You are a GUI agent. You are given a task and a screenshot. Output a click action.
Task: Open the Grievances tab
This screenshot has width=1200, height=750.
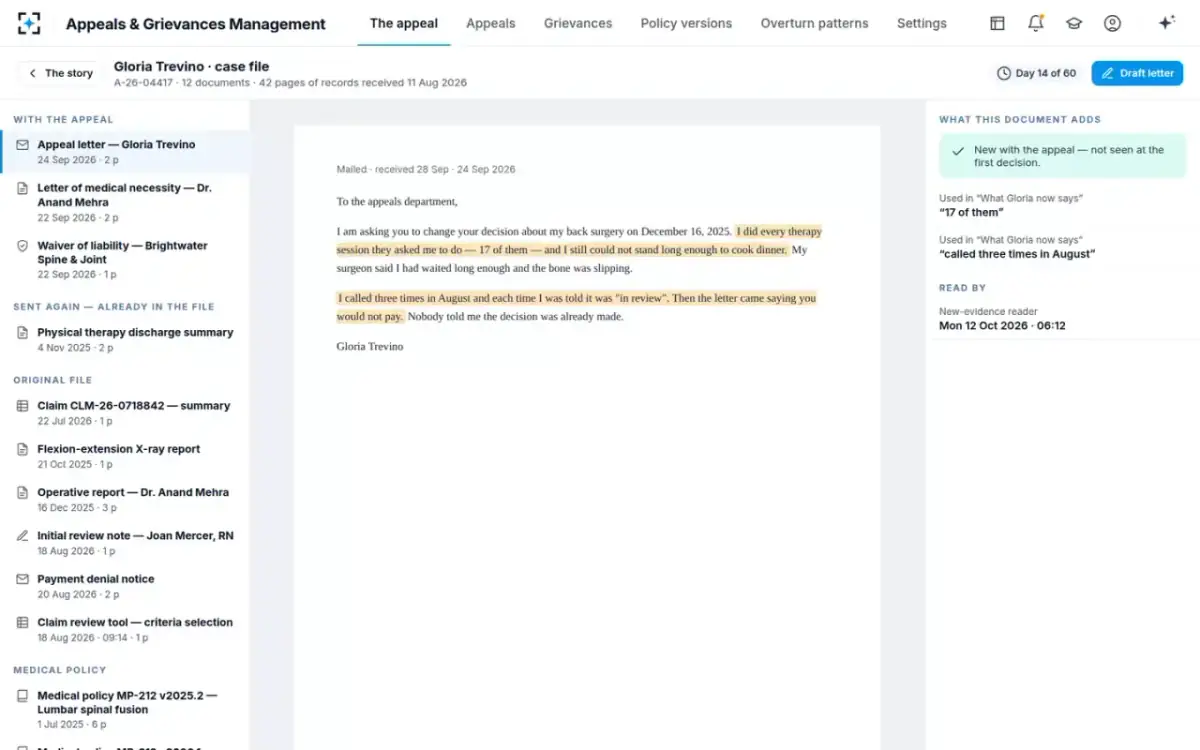pyautogui.click(x=578, y=23)
